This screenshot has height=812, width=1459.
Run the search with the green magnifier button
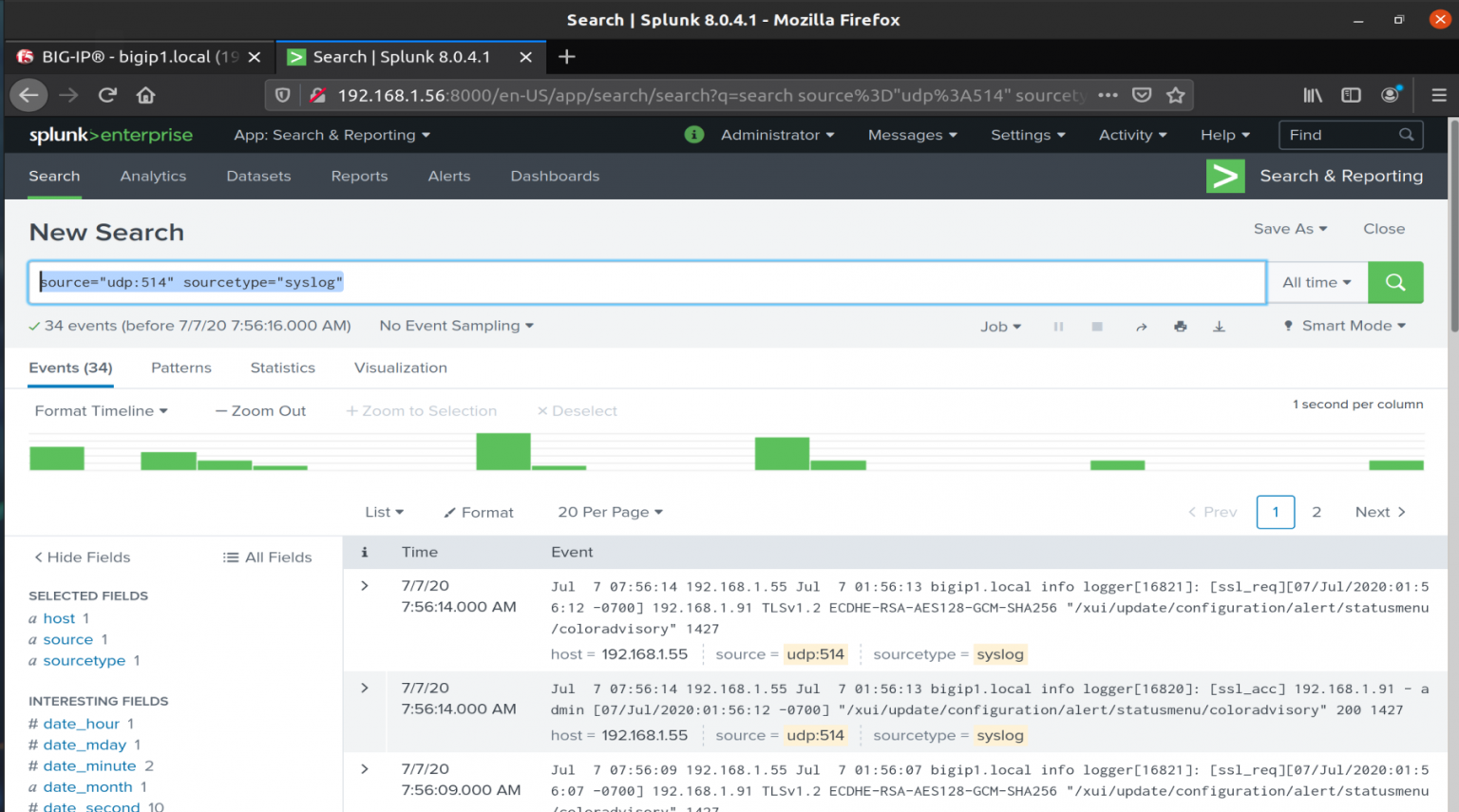[x=1394, y=282]
